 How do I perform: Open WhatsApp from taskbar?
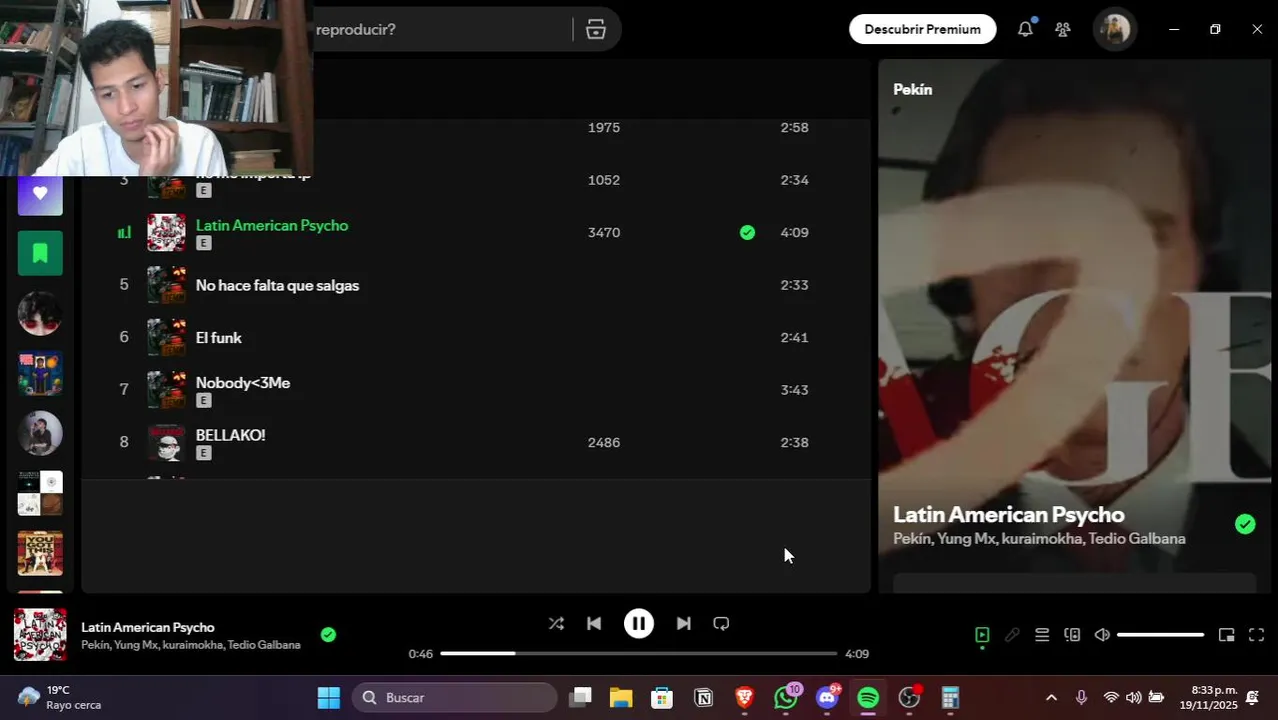click(786, 698)
